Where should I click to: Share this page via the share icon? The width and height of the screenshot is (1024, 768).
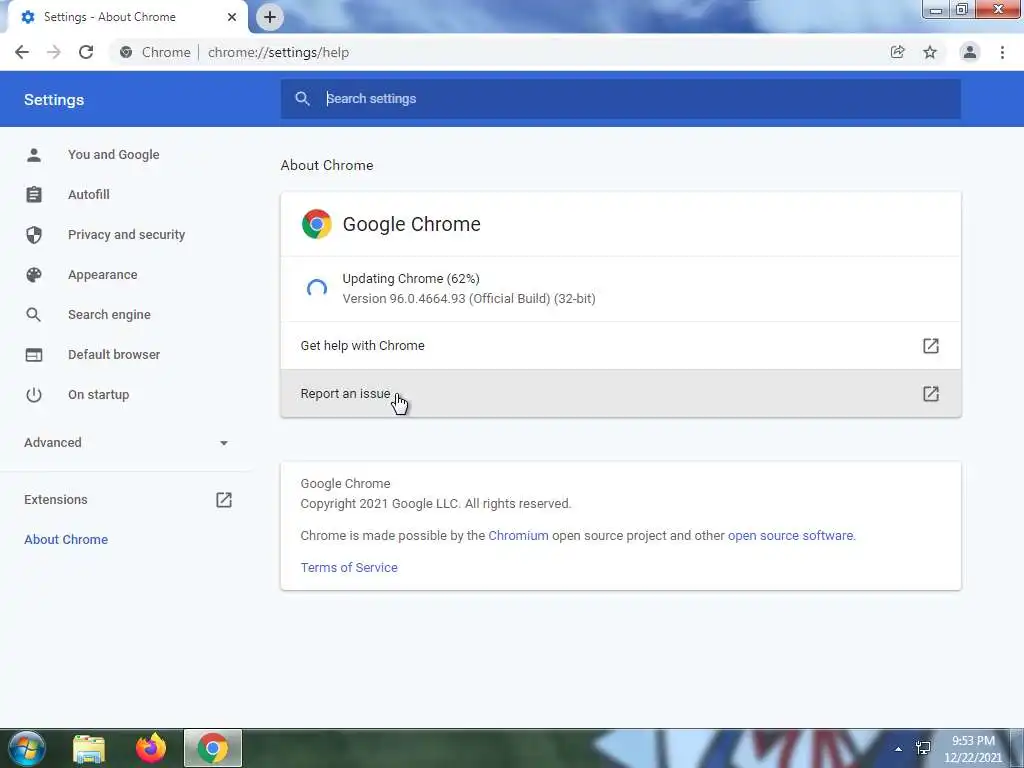(897, 52)
